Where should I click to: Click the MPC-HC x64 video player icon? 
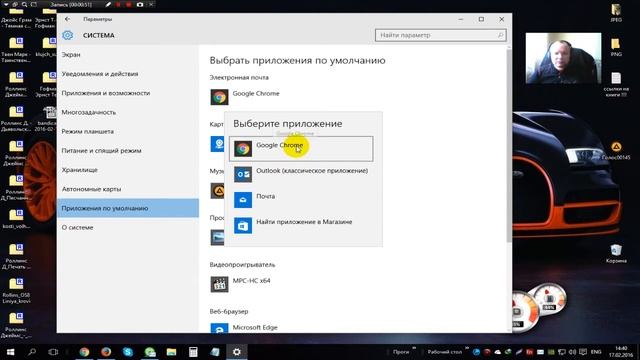point(219,284)
